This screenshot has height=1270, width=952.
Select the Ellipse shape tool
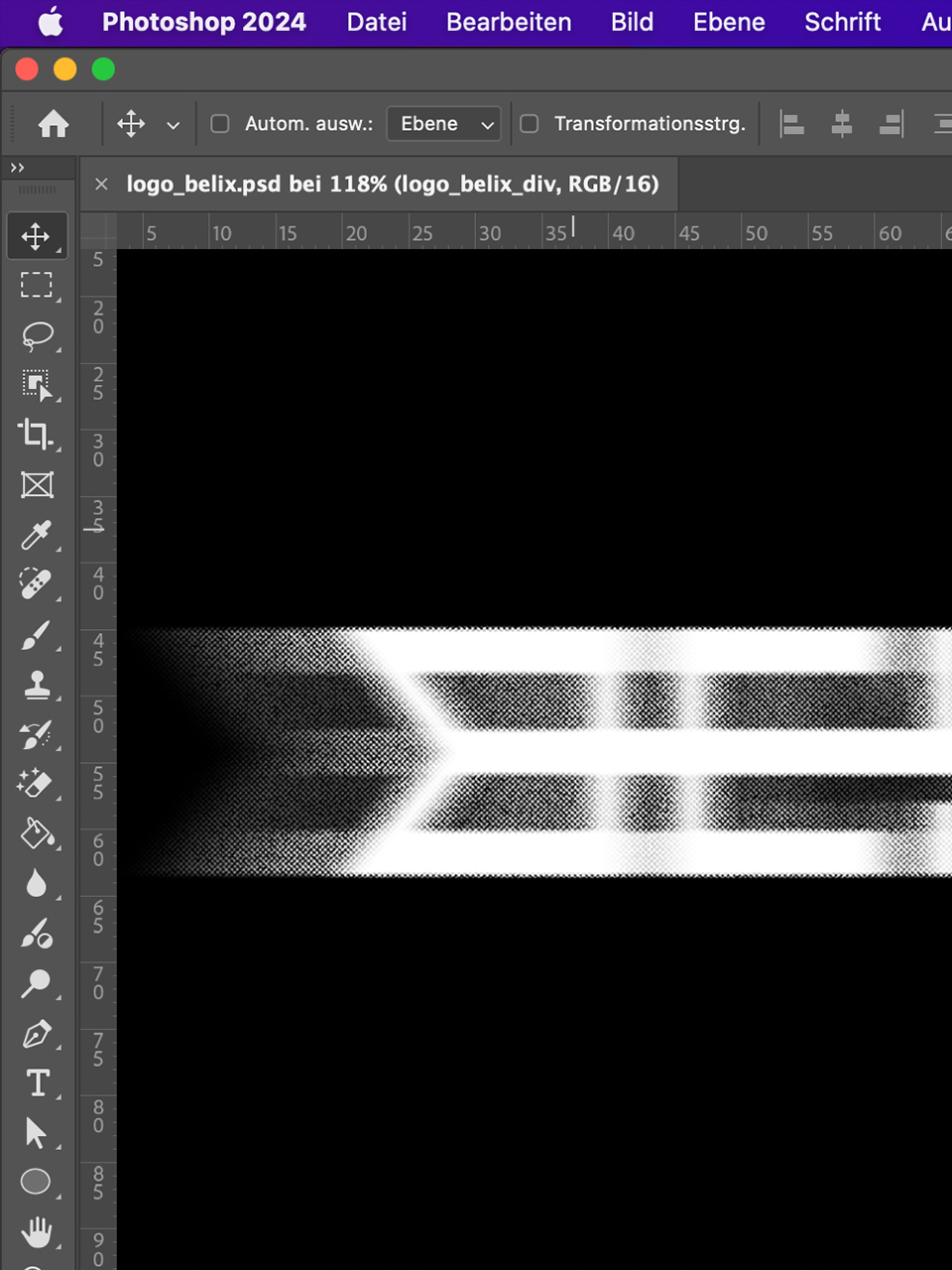tap(37, 1182)
